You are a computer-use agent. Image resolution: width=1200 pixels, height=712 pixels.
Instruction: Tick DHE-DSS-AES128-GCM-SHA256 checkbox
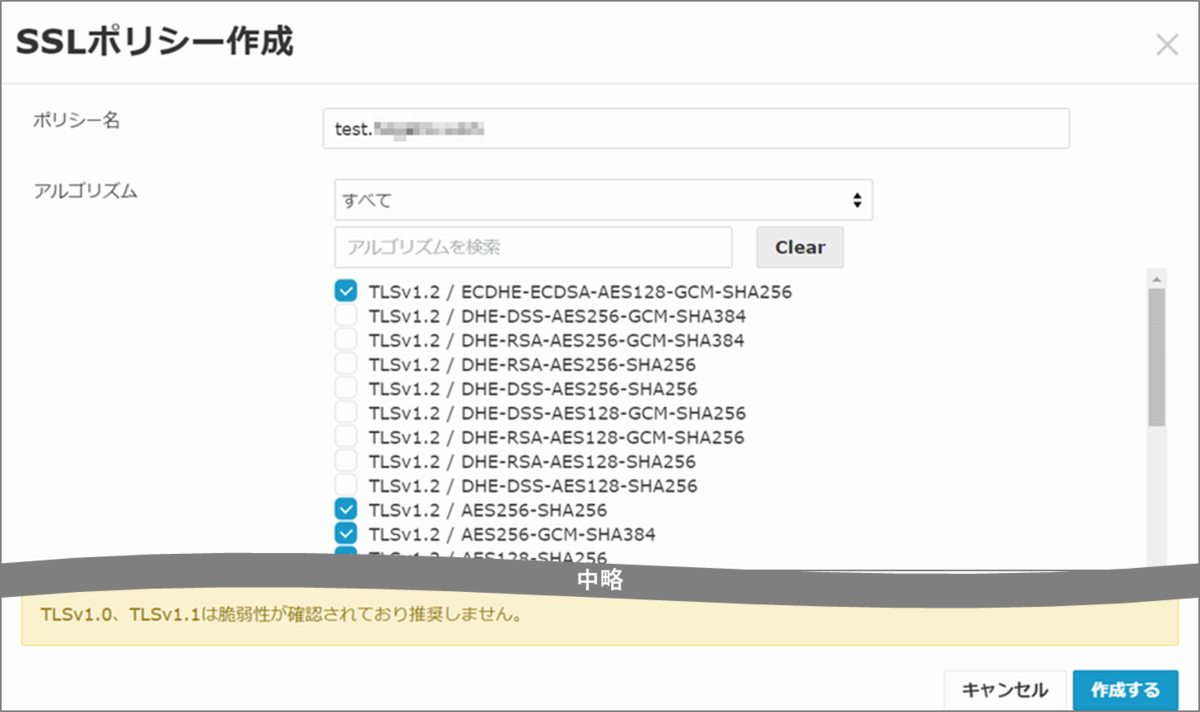[x=346, y=413]
